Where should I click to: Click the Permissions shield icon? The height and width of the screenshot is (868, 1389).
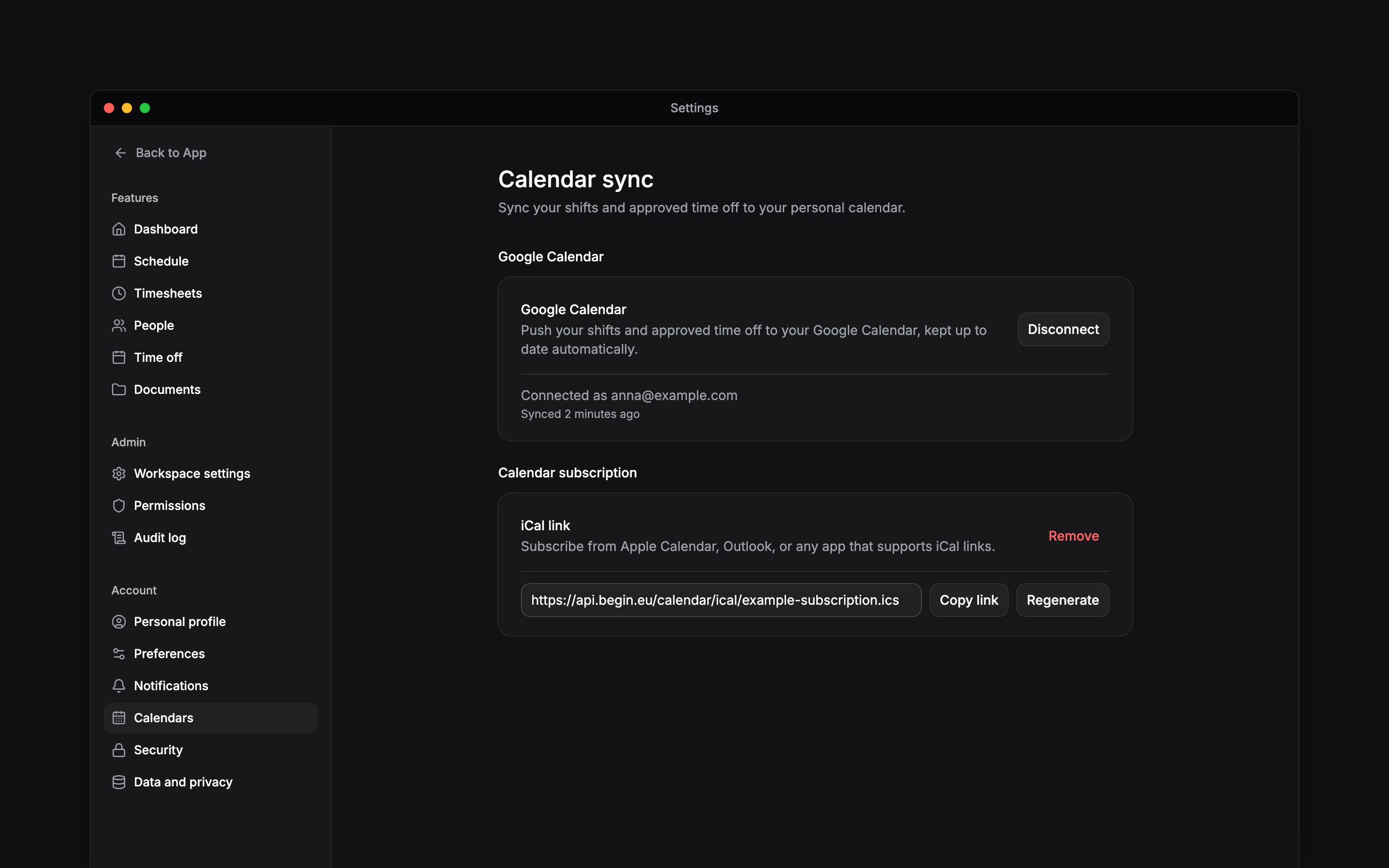[x=119, y=506]
